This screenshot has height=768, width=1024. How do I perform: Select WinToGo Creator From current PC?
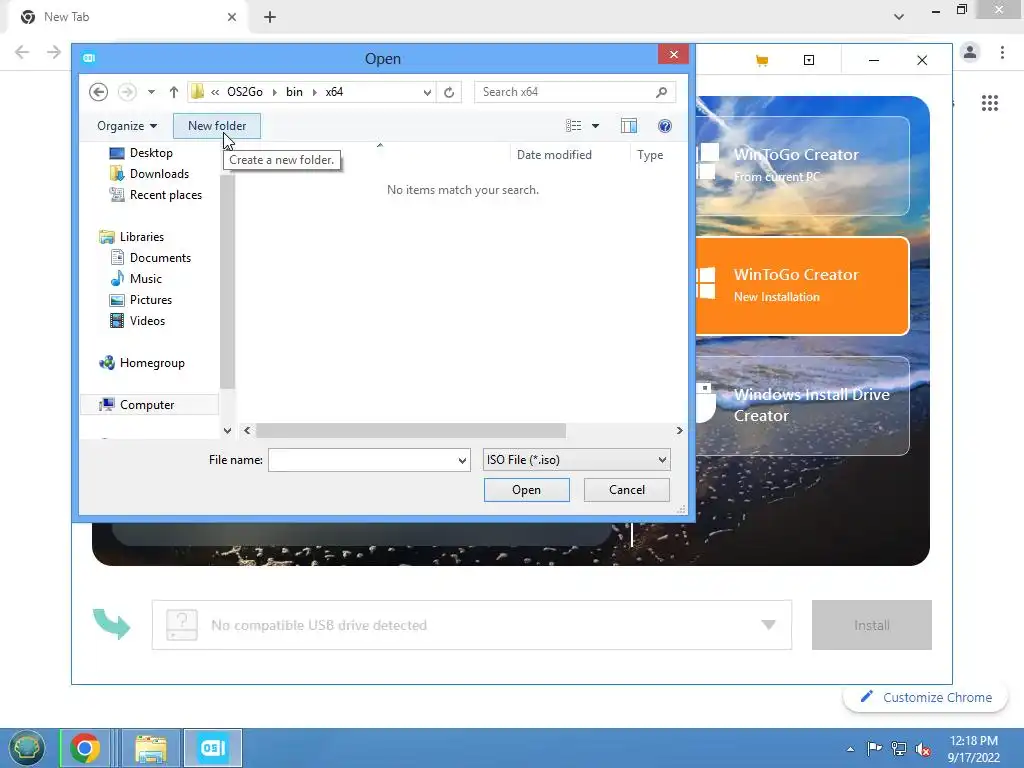pyautogui.click(x=802, y=166)
